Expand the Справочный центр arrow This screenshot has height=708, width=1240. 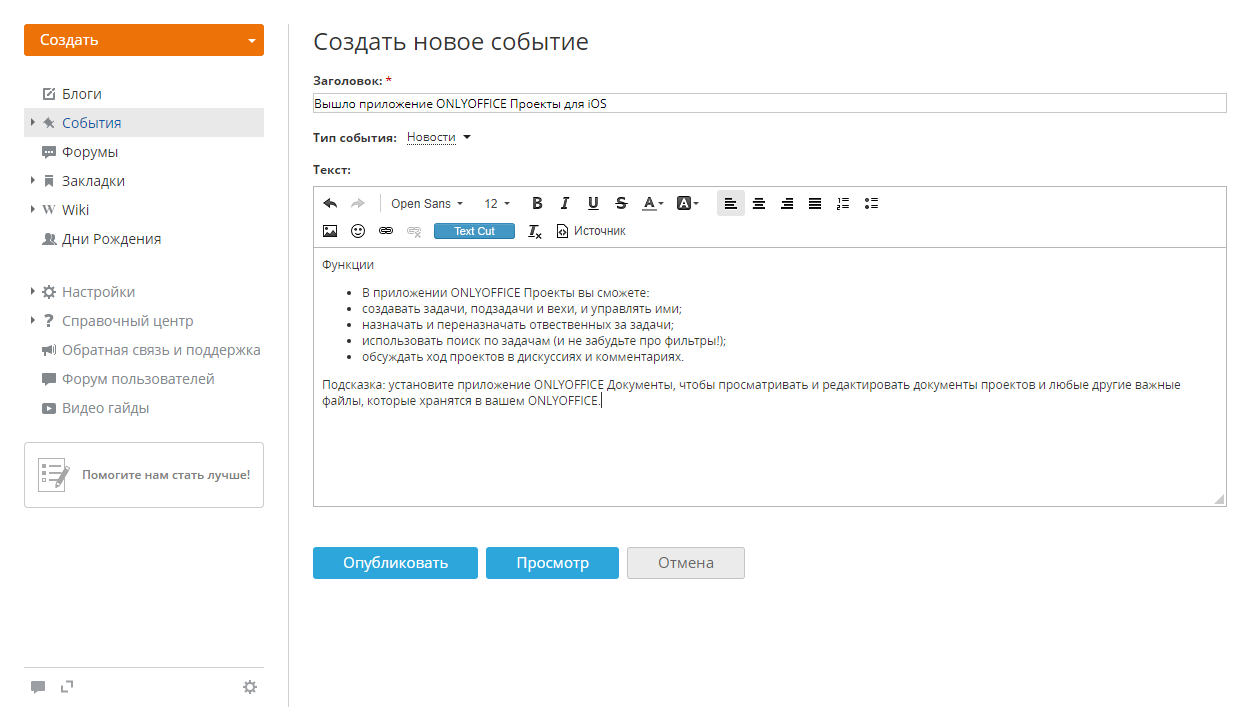[x=33, y=321]
